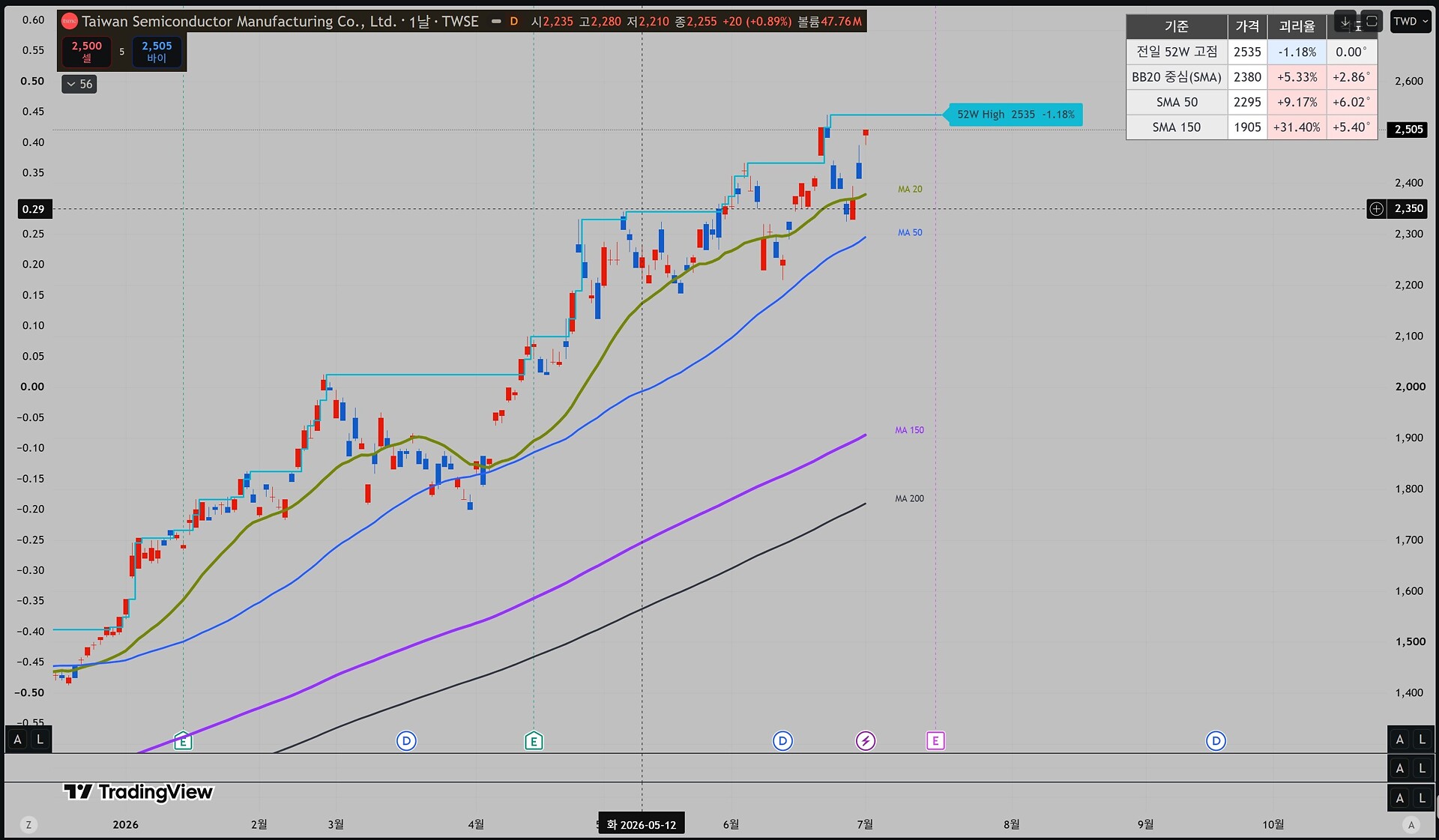Click the +6.02° slope cell in the table
This screenshot has width=1439, height=840.
1351,103
